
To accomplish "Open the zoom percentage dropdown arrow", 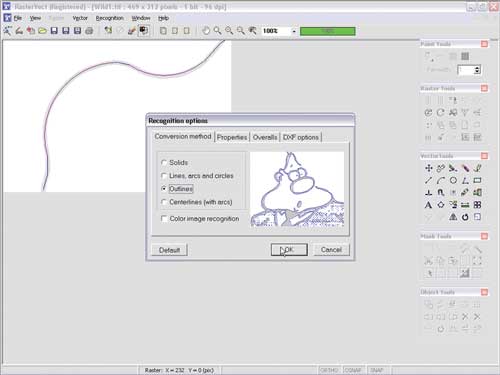I will pyautogui.click(x=294, y=31).
